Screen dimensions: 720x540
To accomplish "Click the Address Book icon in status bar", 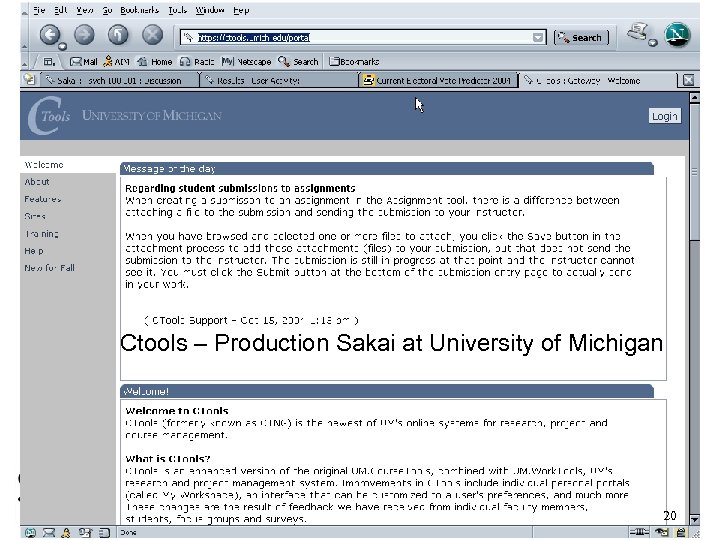I will pos(105,533).
